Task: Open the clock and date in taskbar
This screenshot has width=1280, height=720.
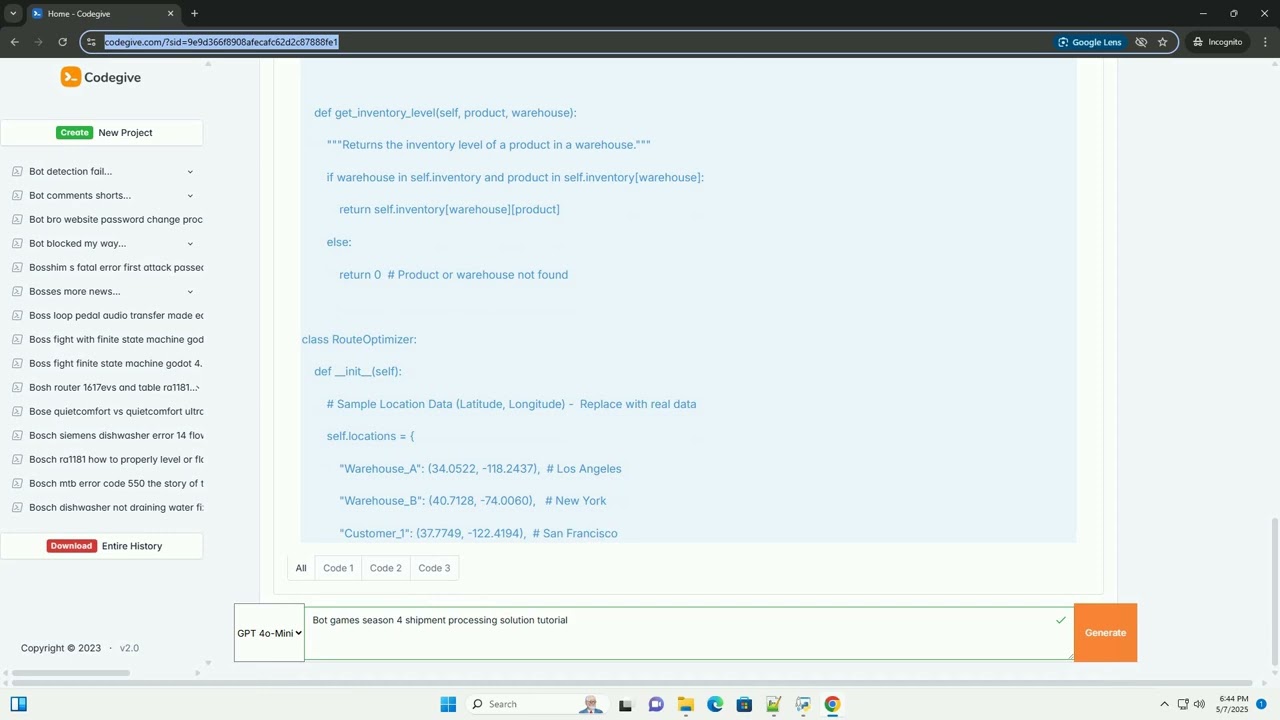Action: pos(1233,704)
